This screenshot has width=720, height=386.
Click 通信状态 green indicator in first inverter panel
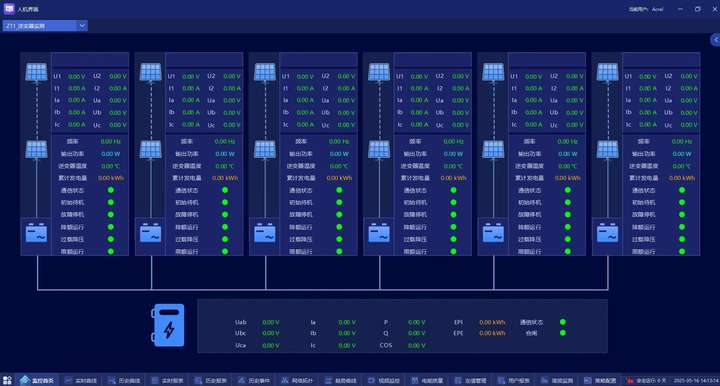(x=111, y=190)
